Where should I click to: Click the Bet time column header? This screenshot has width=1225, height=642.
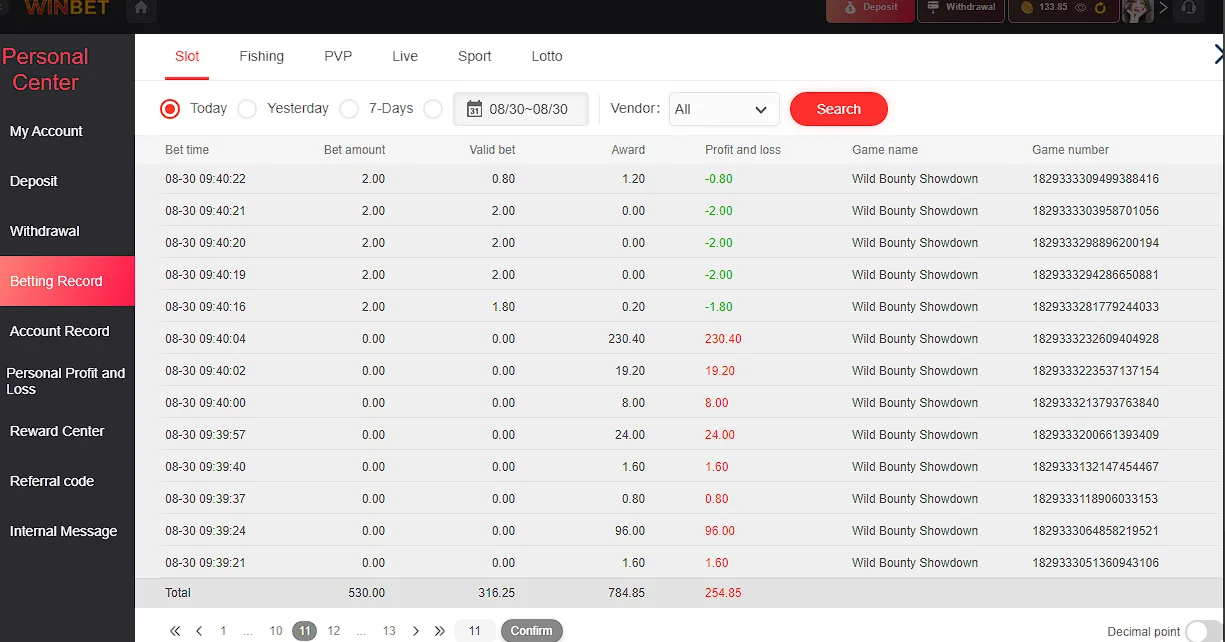(x=187, y=150)
